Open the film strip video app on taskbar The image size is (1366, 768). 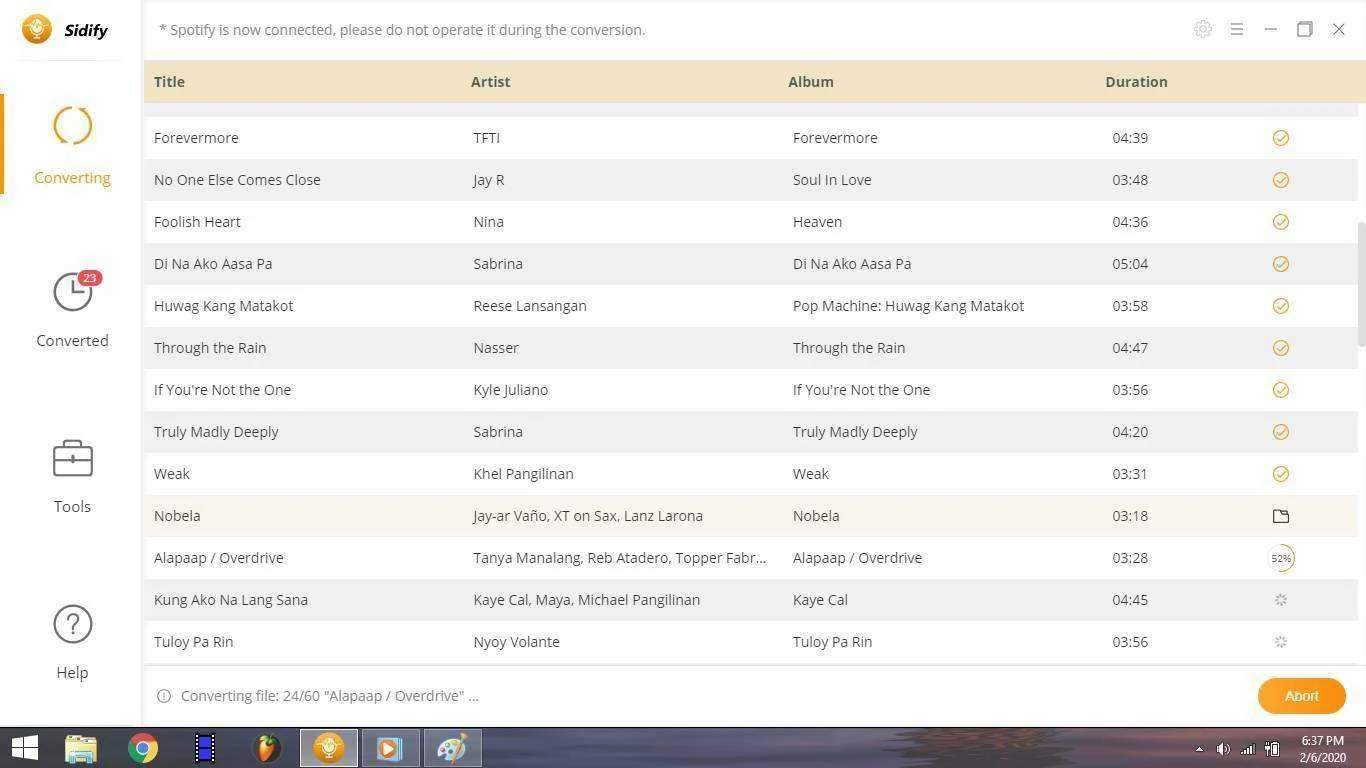click(205, 748)
